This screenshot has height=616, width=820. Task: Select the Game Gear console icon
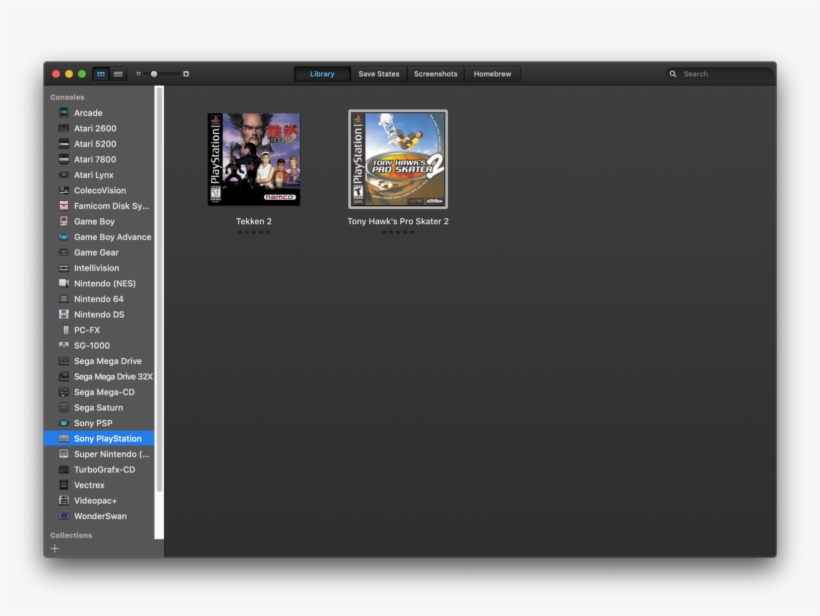tap(64, 252)
